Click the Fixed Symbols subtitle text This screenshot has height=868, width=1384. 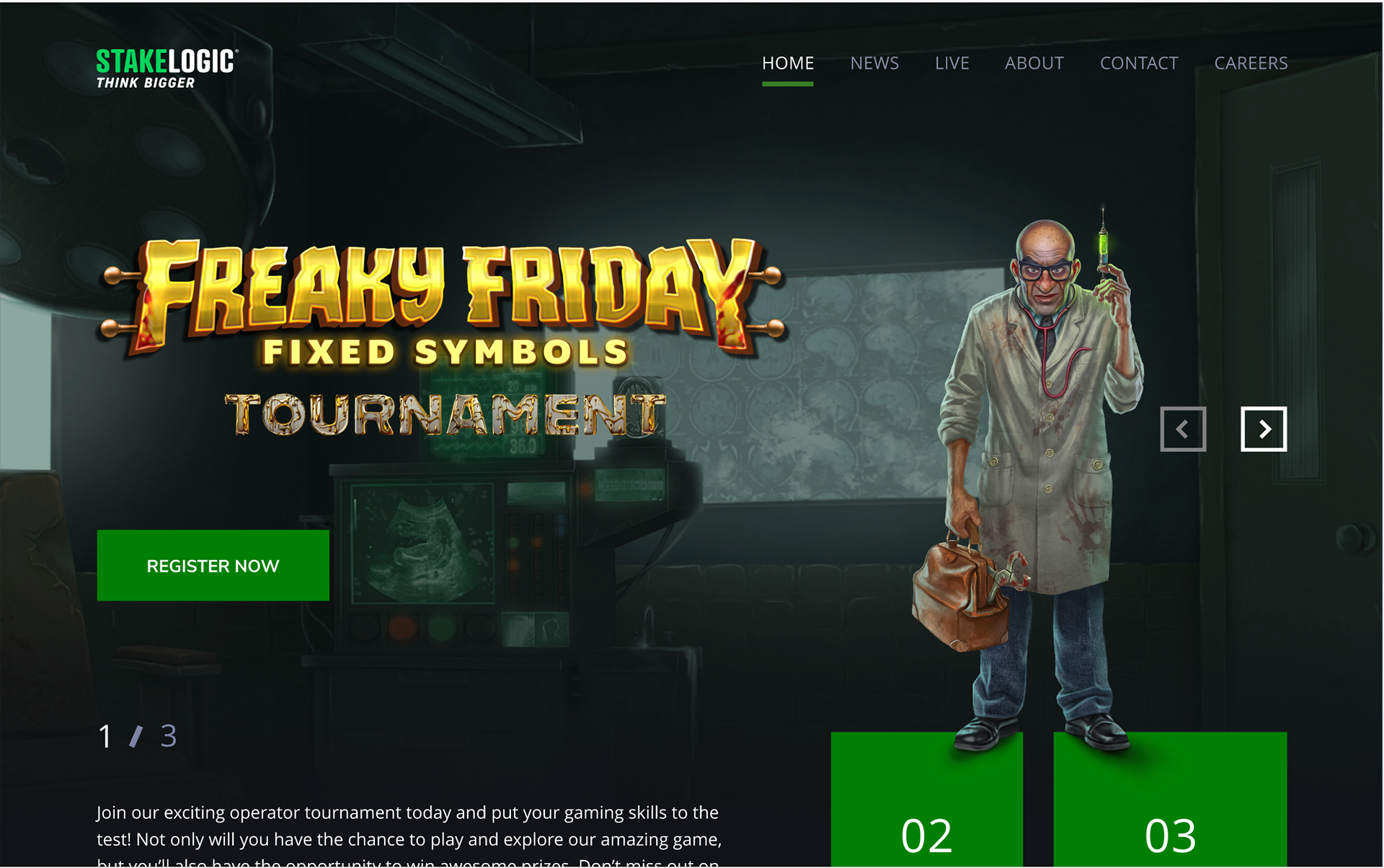coord(445,352)
